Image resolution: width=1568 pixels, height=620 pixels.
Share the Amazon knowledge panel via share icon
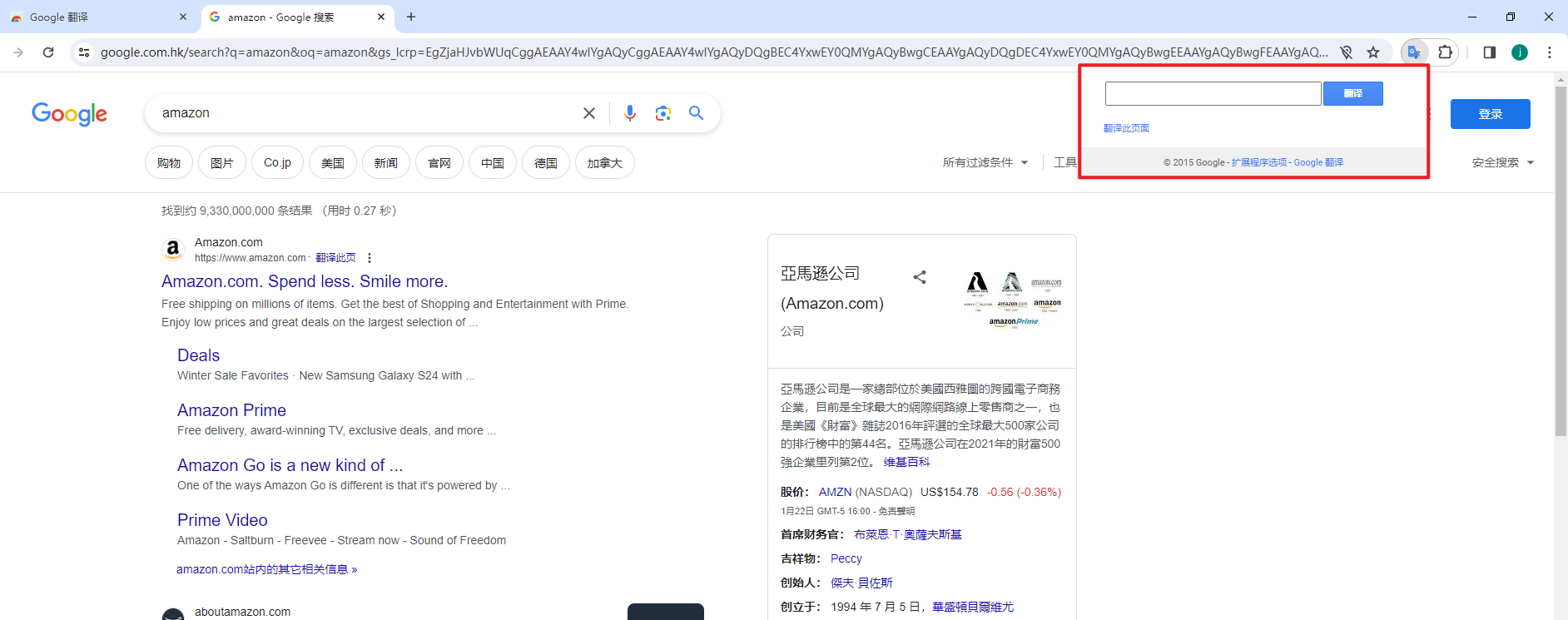920,277
